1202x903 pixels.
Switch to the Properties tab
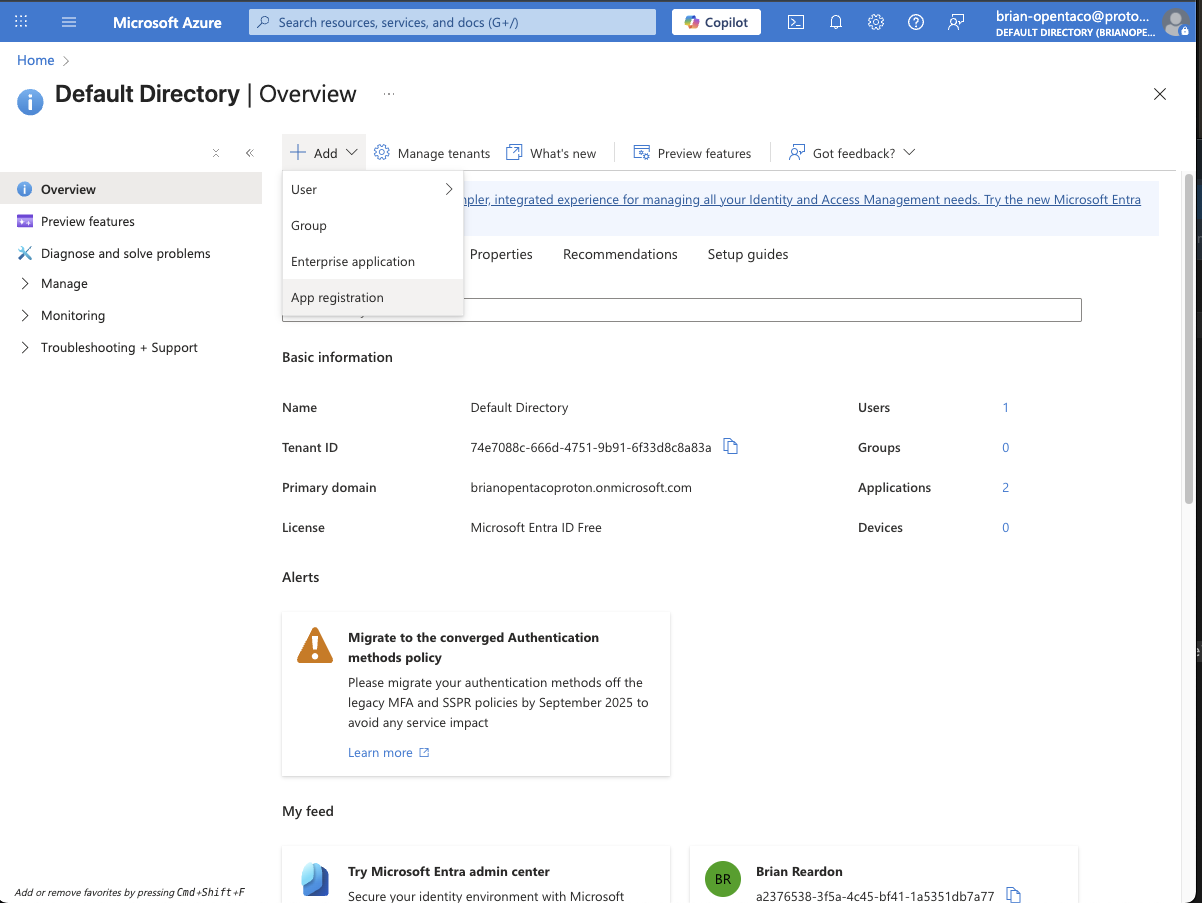point(501,254)
